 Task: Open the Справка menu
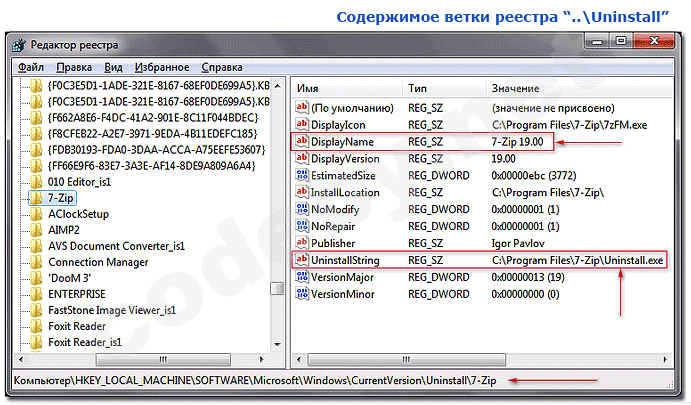(x=222, y=67)
